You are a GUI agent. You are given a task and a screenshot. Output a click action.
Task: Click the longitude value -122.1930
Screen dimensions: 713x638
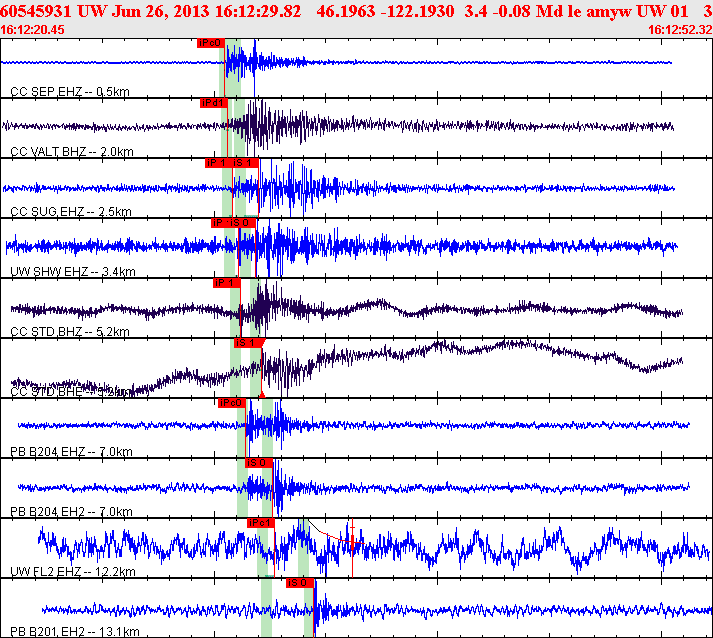[418, 11]
